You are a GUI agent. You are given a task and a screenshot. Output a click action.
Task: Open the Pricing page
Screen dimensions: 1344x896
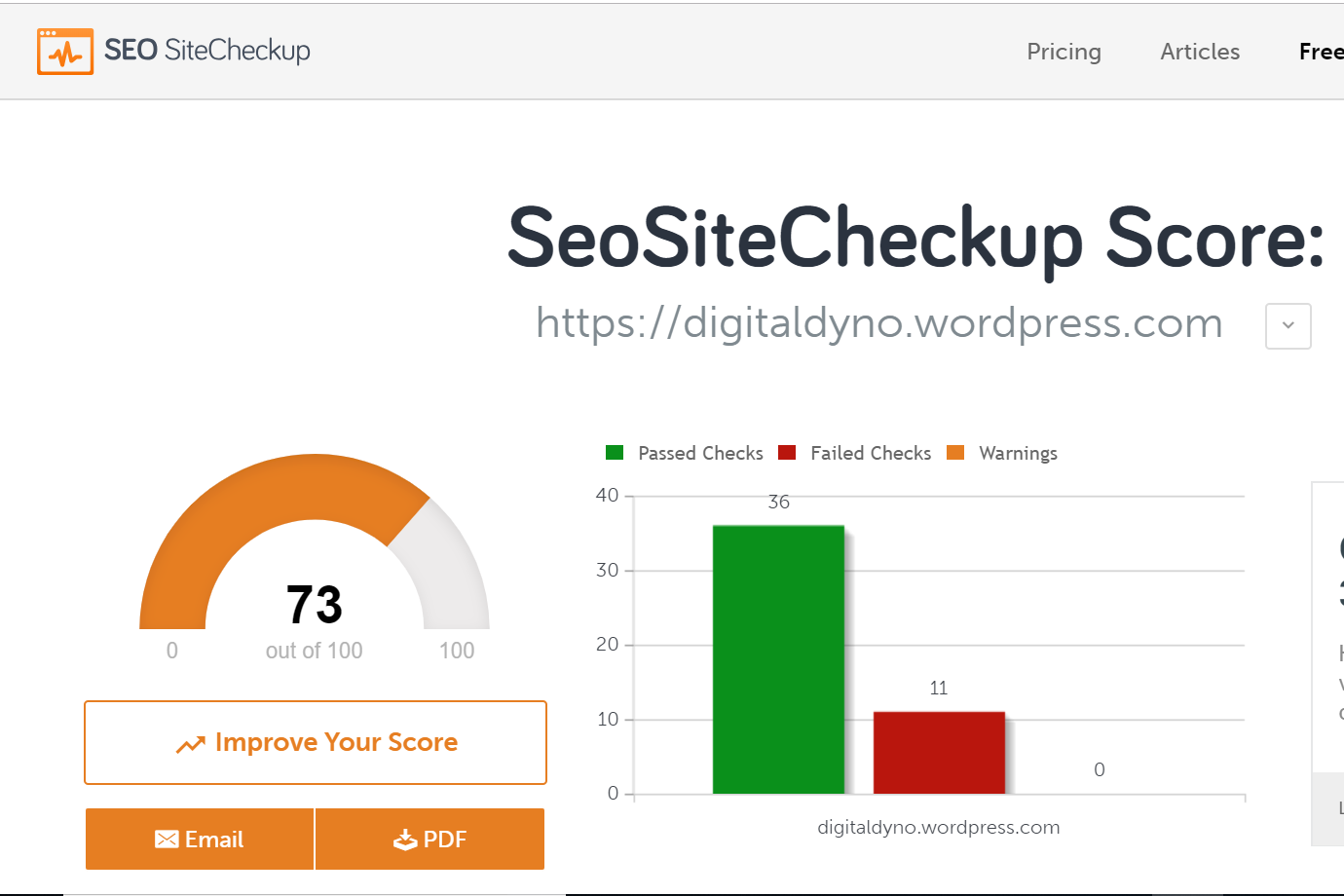coord(1064,52)
